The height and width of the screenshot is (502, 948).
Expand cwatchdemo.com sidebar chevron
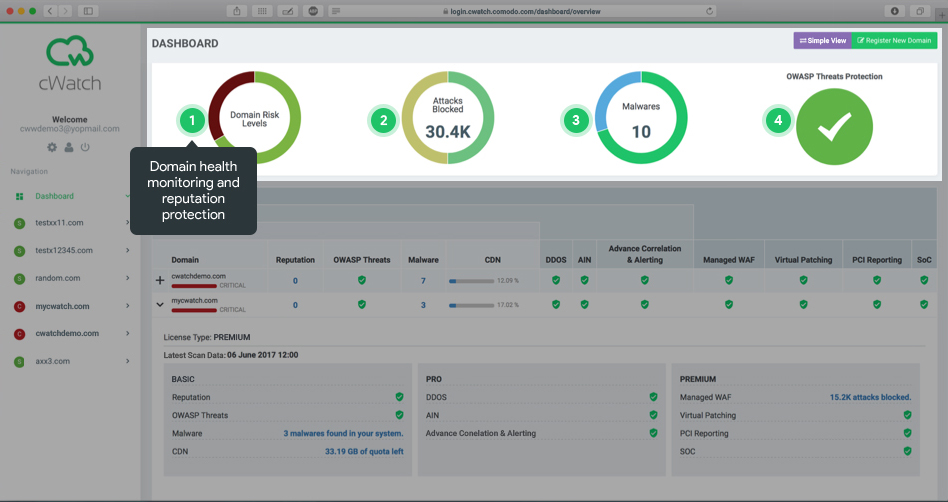pyautogui.click(x=128, y=333)
